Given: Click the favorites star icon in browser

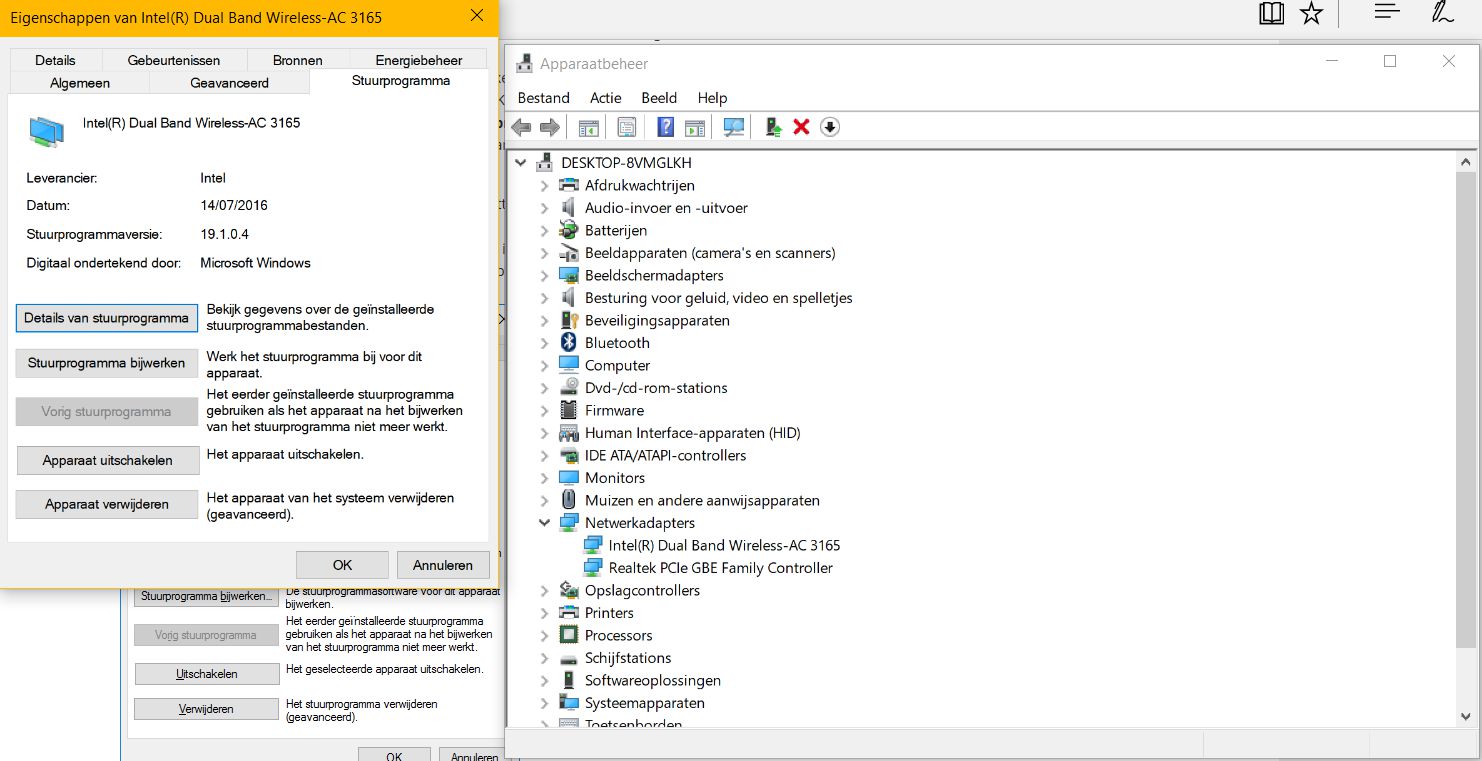Looking at the screenshot, I should [1311, 13].
